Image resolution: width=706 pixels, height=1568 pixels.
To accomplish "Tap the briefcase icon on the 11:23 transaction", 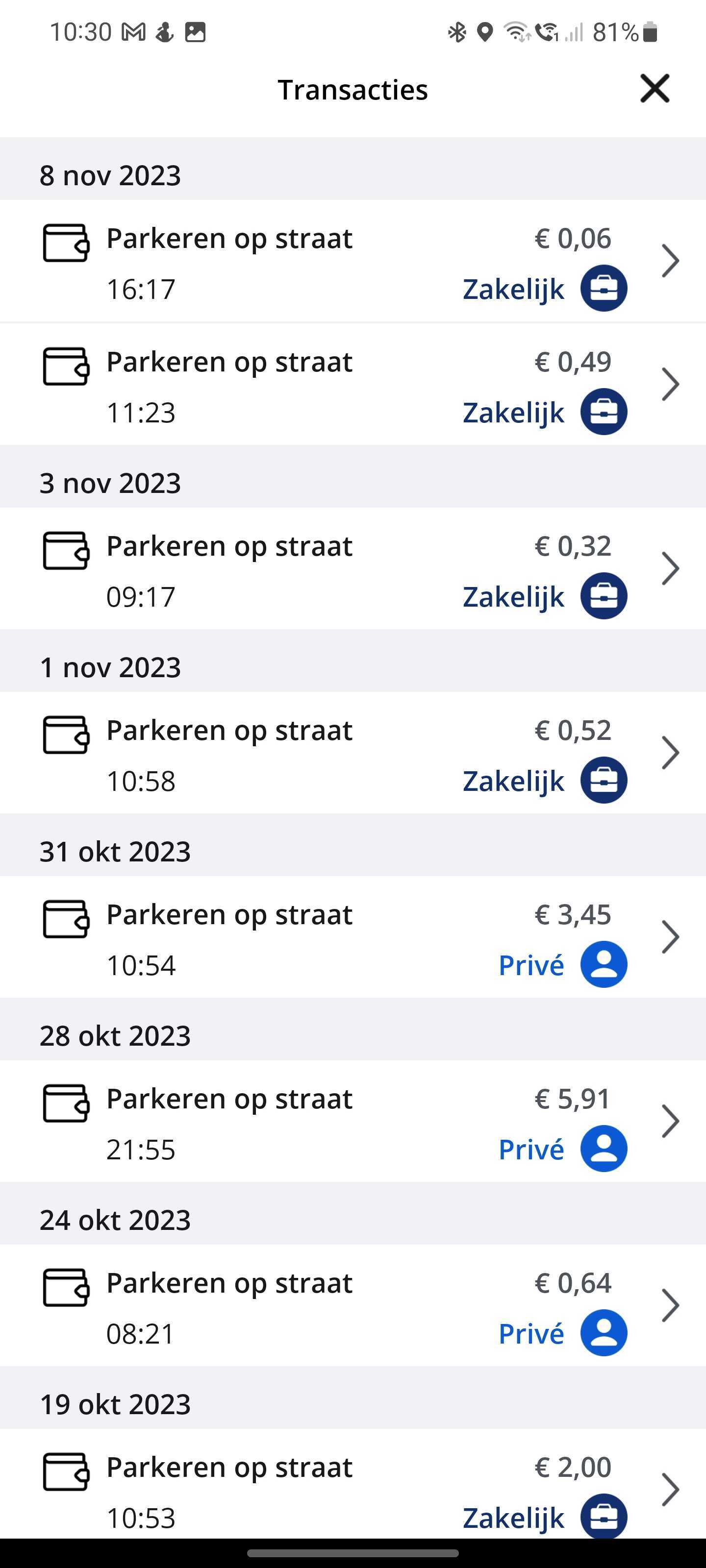I will click(604, 412).
